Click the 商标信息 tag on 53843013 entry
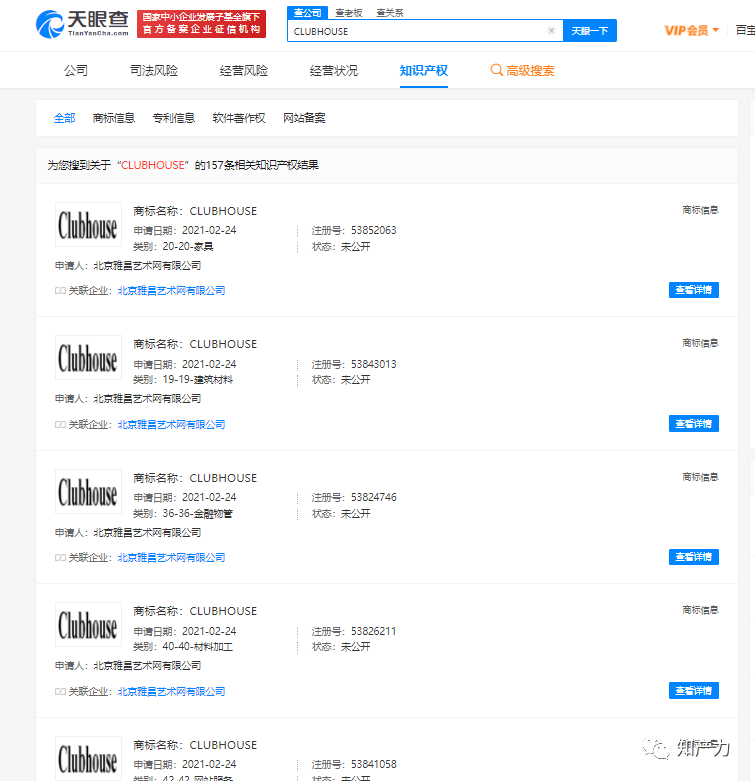The image size is (755, 781). click(x=700, y=343)
